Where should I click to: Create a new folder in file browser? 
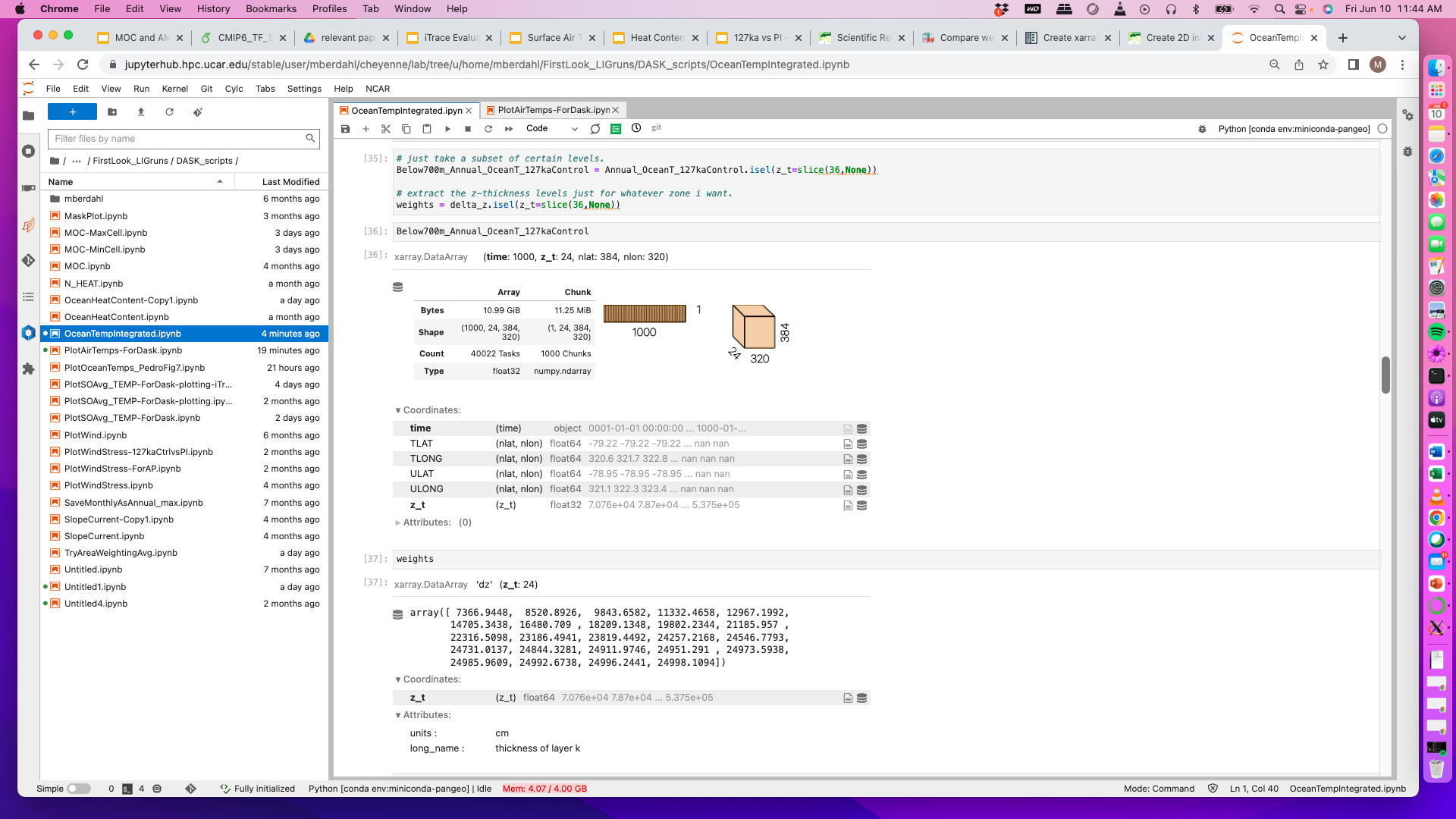pos(112,112)
